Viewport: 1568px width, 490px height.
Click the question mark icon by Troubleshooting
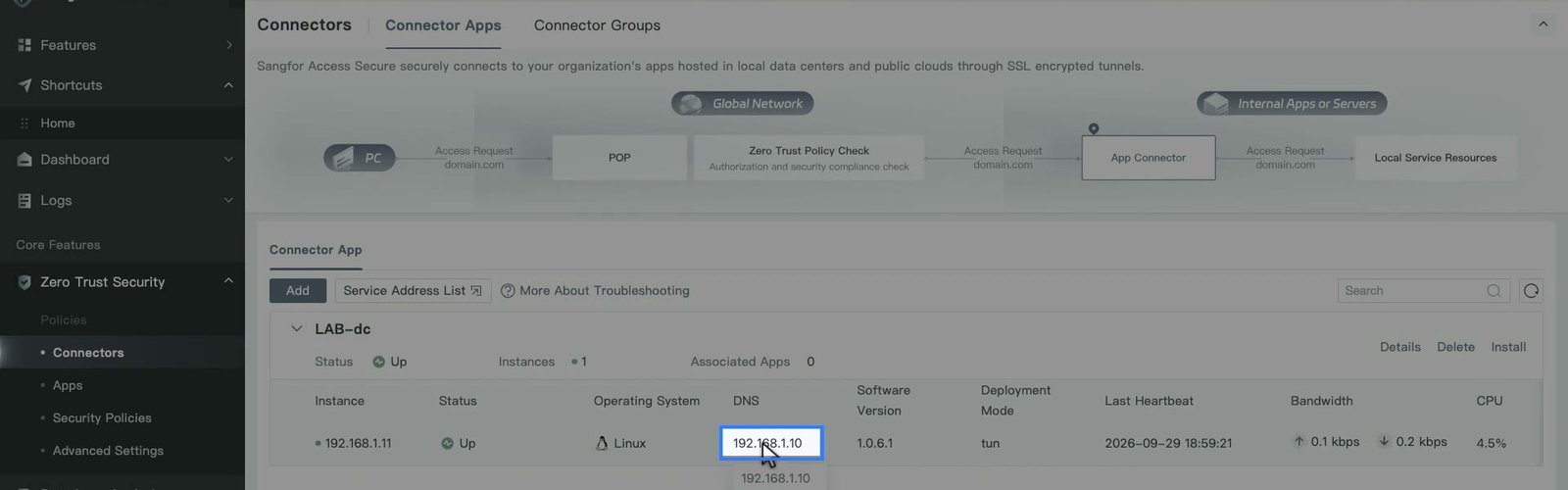point(508,291)
